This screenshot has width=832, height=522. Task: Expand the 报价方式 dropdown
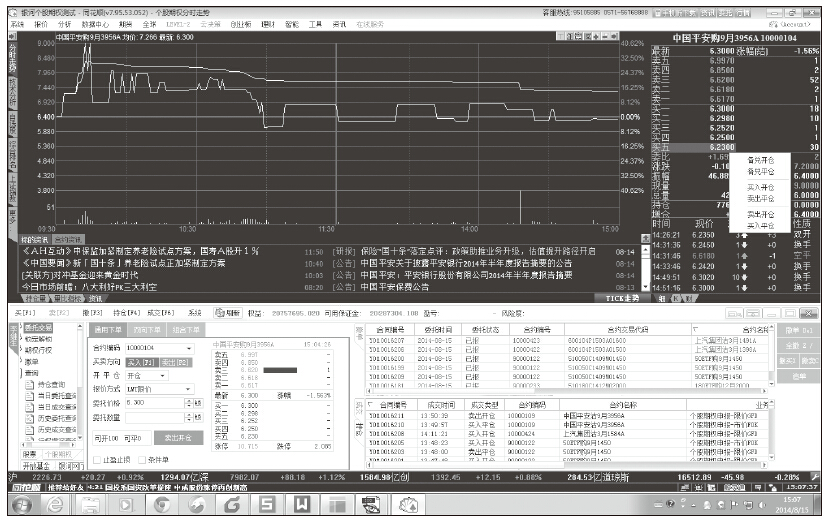coord(188,387)
